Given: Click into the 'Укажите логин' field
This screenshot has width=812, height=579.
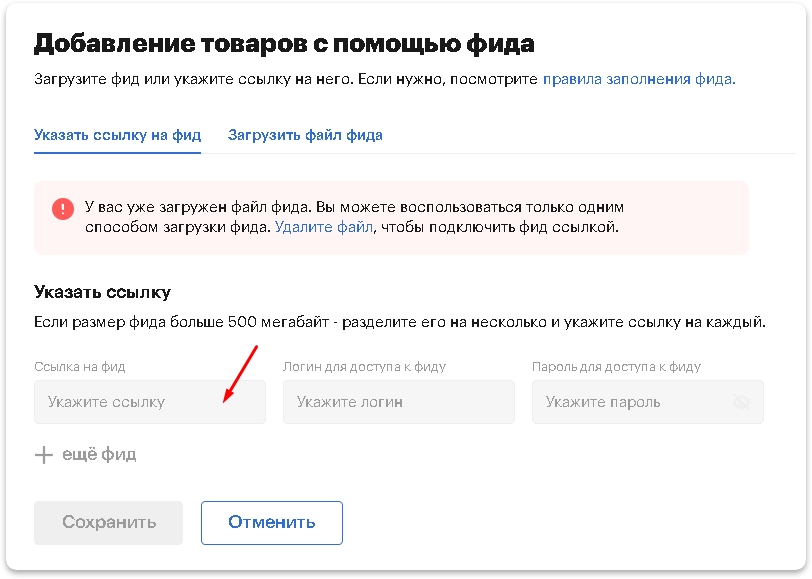Looking at the screenshot, I should coord(398,402).
